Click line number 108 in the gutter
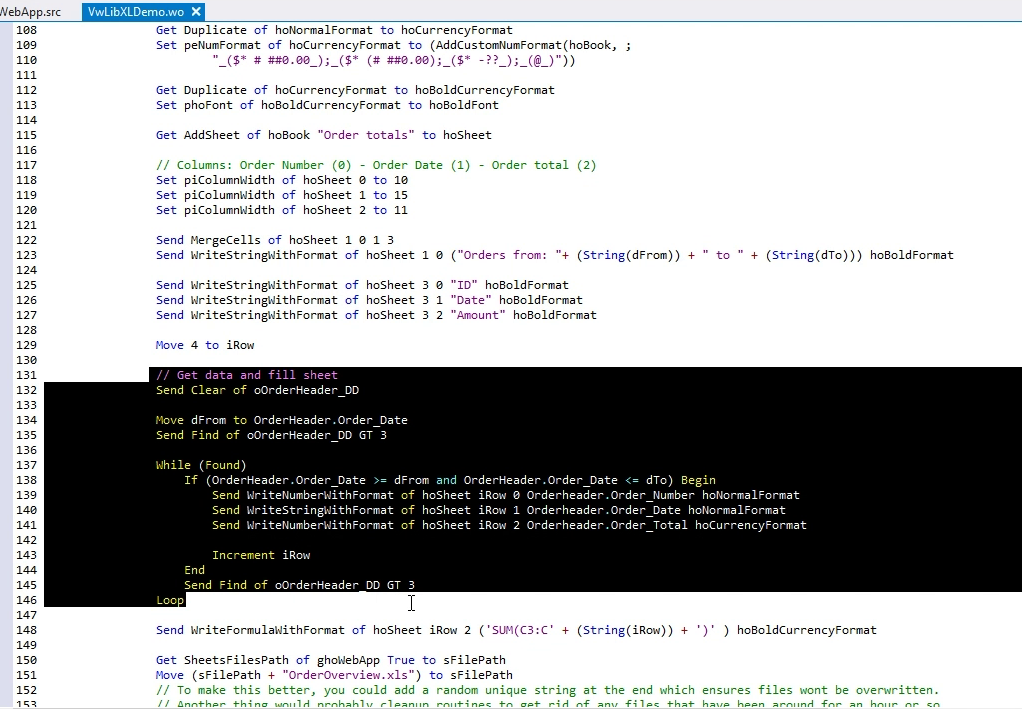This screenshot has height=709, width=1022. 26,30
